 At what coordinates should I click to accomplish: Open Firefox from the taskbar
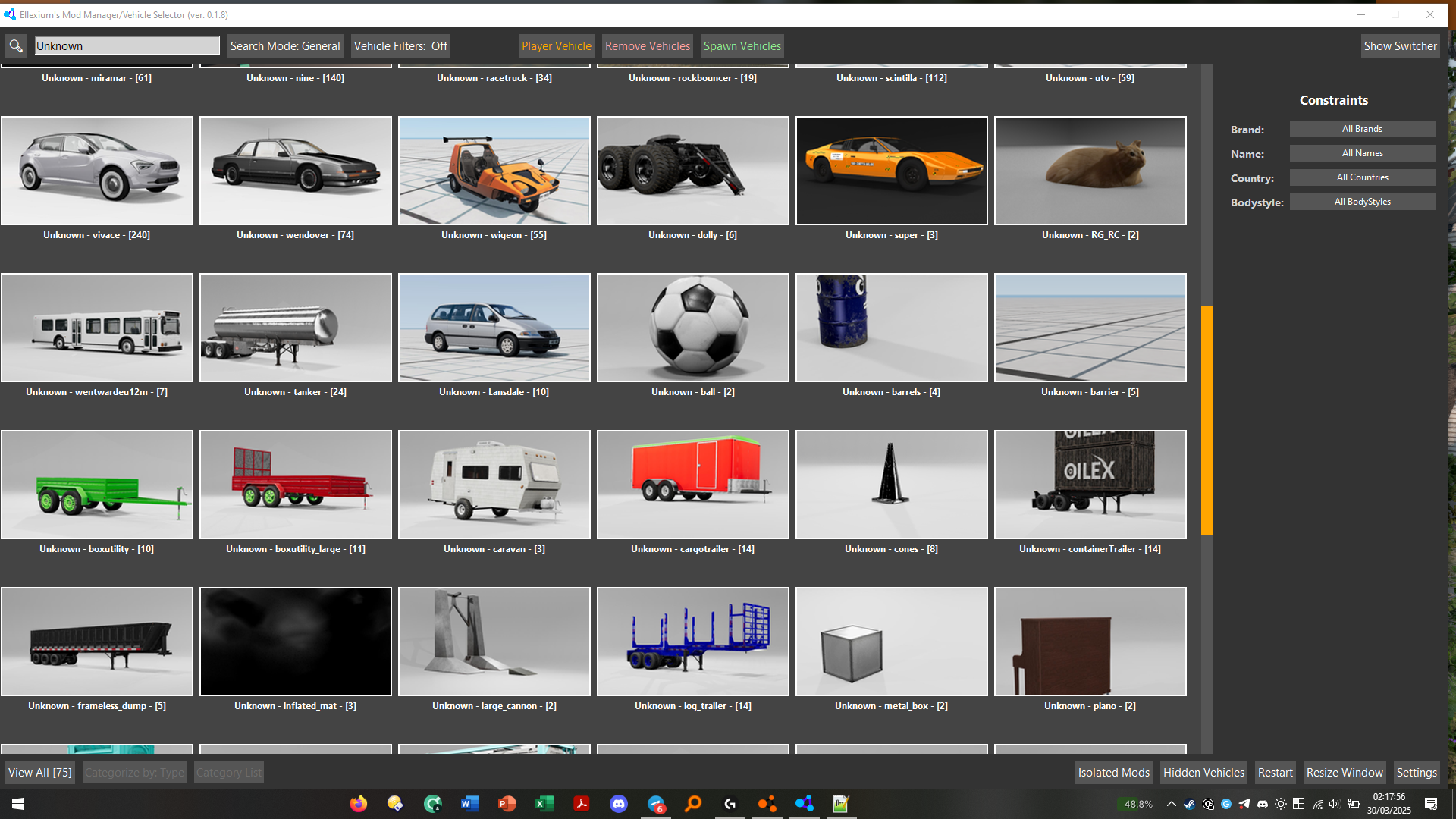click(358, 804)
